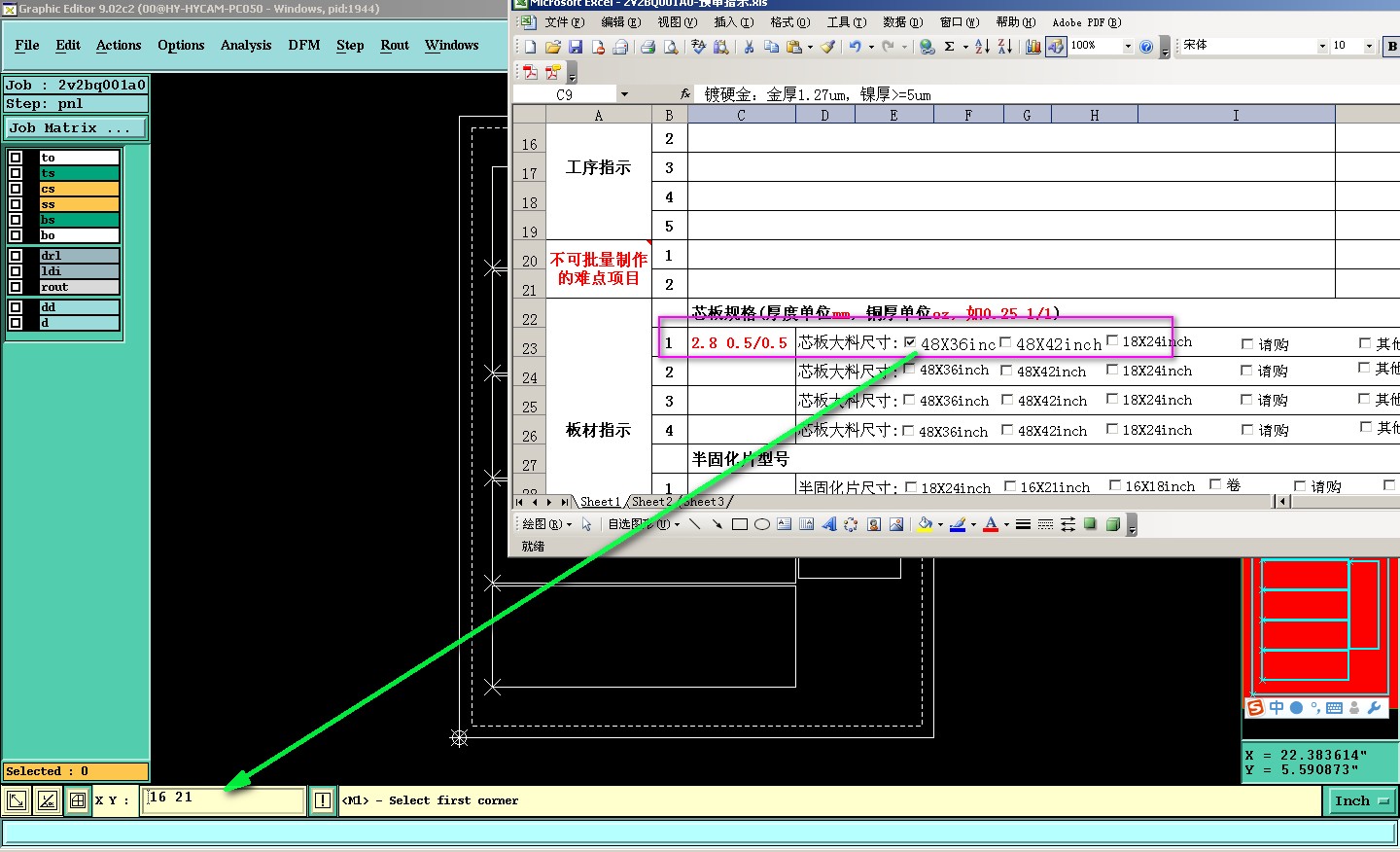1400x852 pixels.
Task: Open Print Preview in Excel toolbar
Action: [670, 46]
